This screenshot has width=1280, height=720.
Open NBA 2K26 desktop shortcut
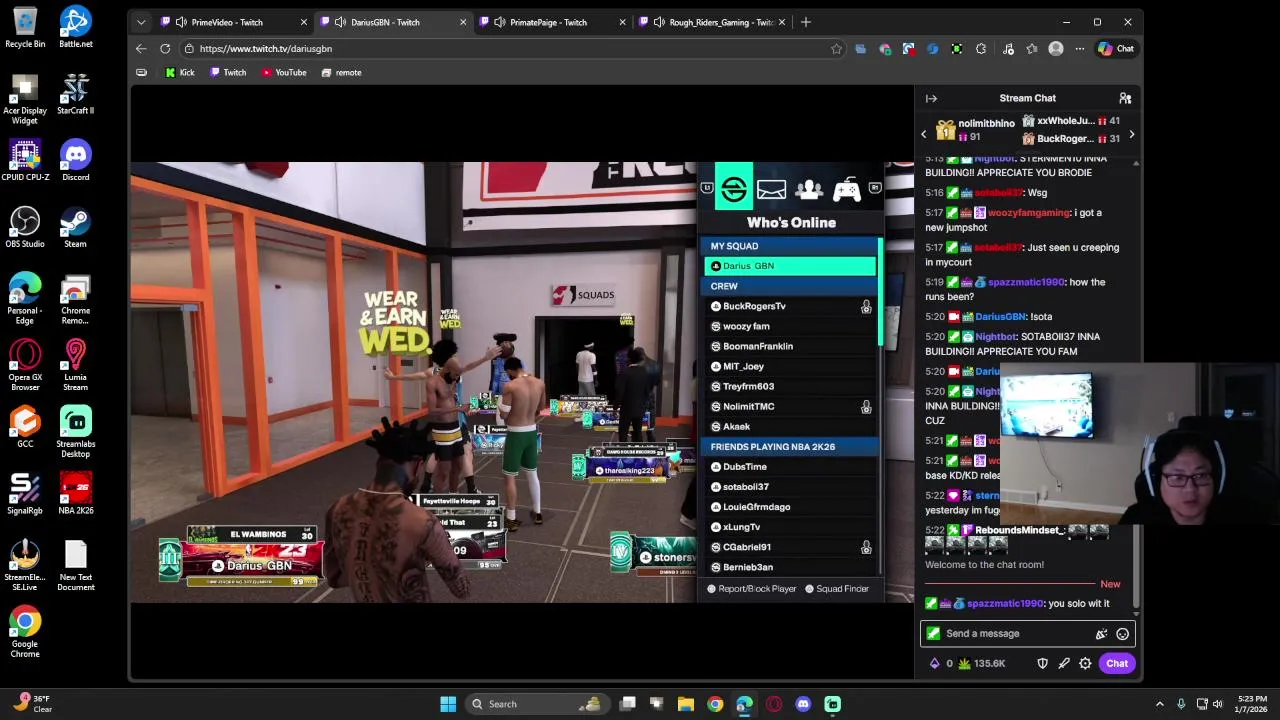tap(75, 494)
